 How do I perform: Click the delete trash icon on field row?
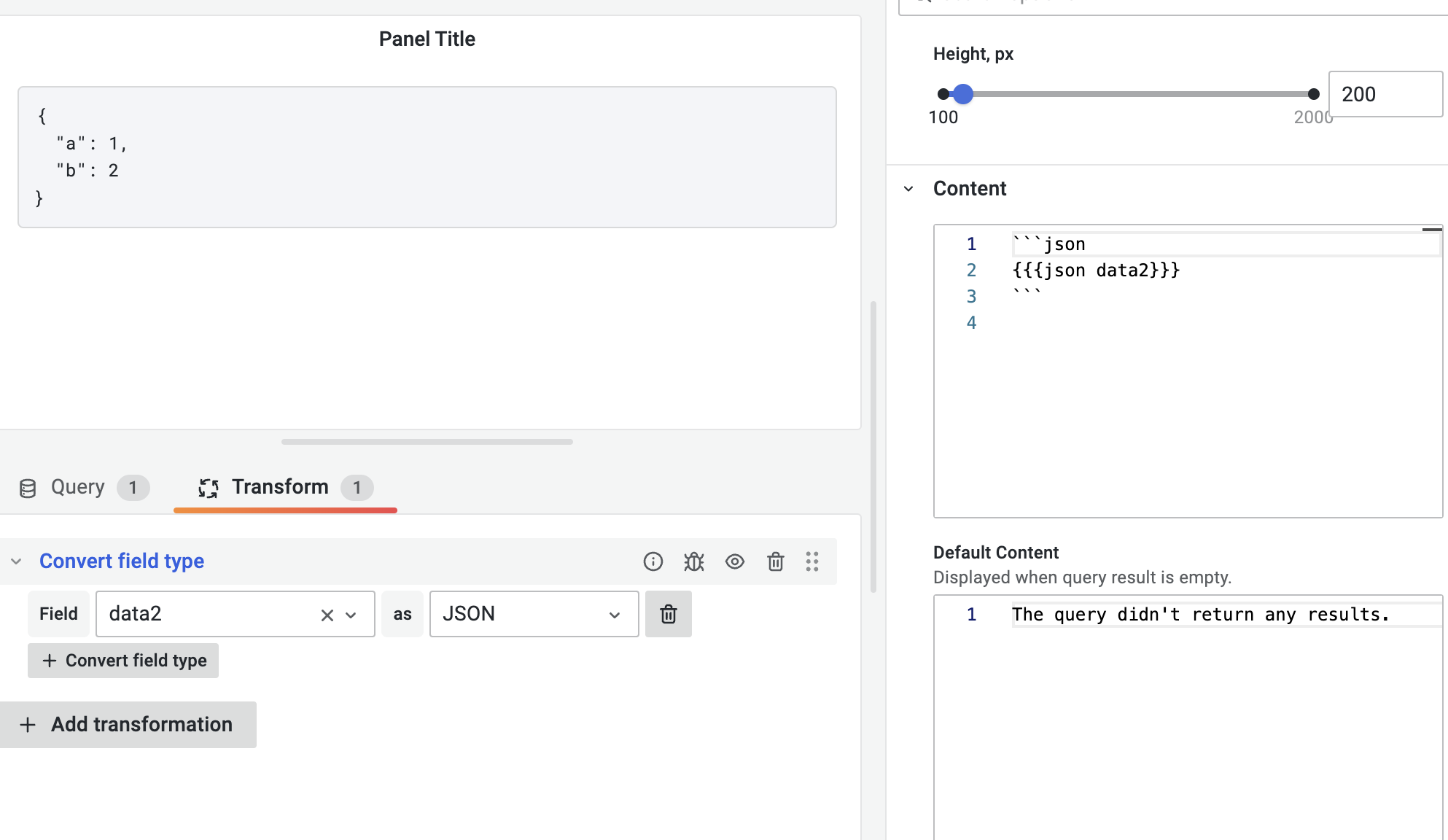tap(667, 613)
